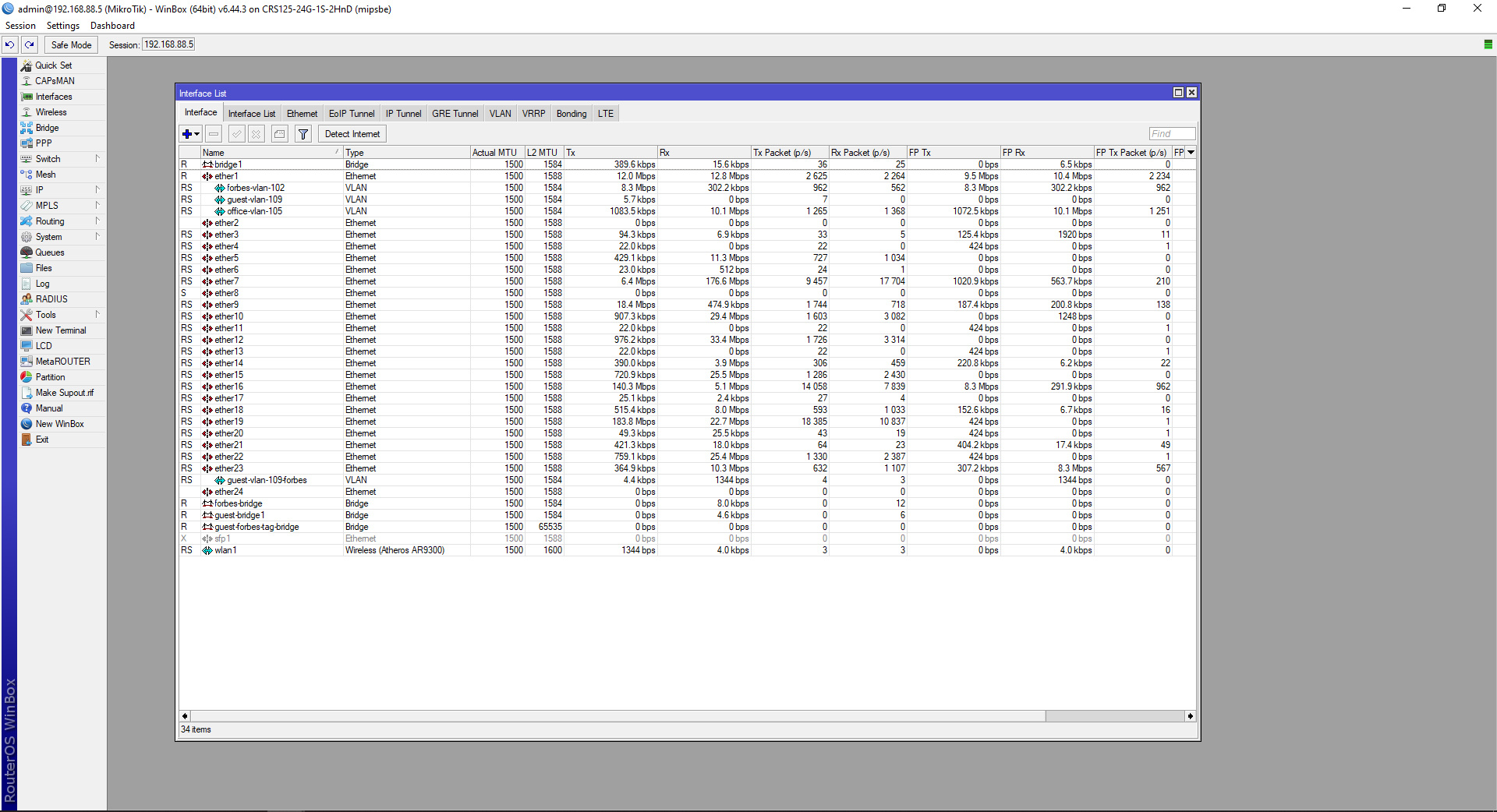This screenshot has height=812, width=1497.
Task: Sort by the FP Rx column header
Action: (x=1047, y=153)
